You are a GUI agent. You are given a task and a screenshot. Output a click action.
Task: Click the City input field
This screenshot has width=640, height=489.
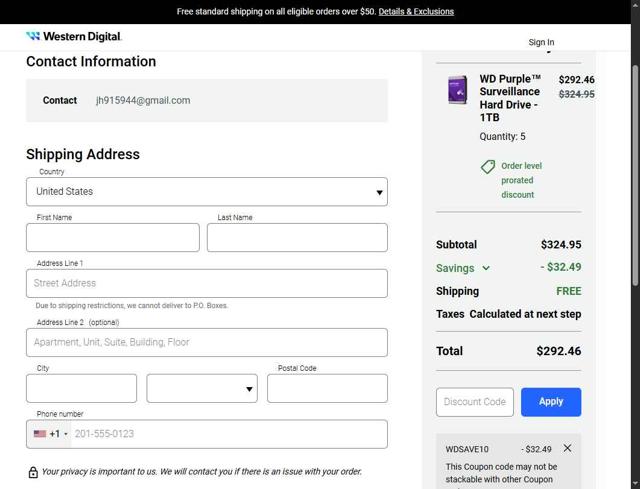click(x=82, y=388)
